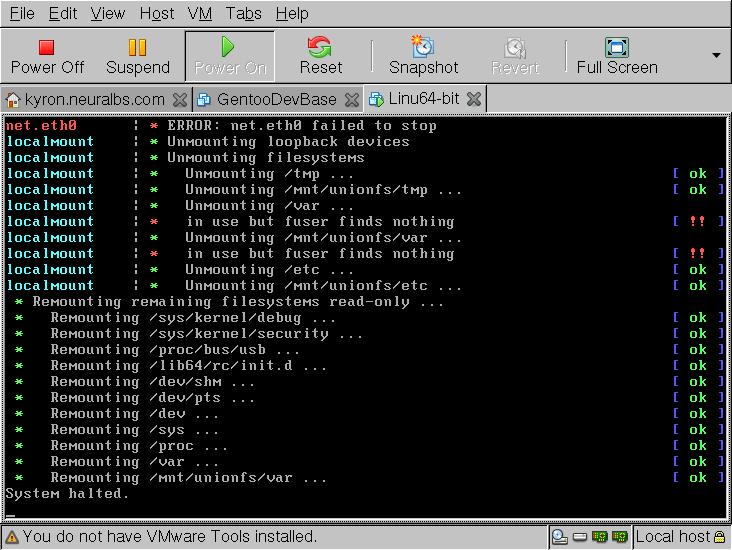Image resolution: width=732 pixels, height=550 pixels.
Task: Open the Help menu
Action: pos(292,13)
